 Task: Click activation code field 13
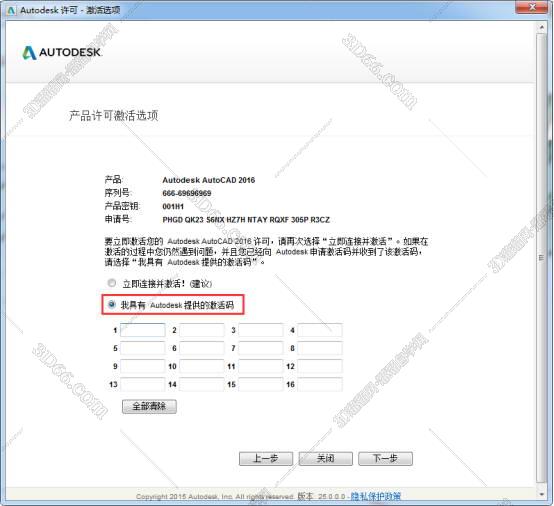pos(143,384)
